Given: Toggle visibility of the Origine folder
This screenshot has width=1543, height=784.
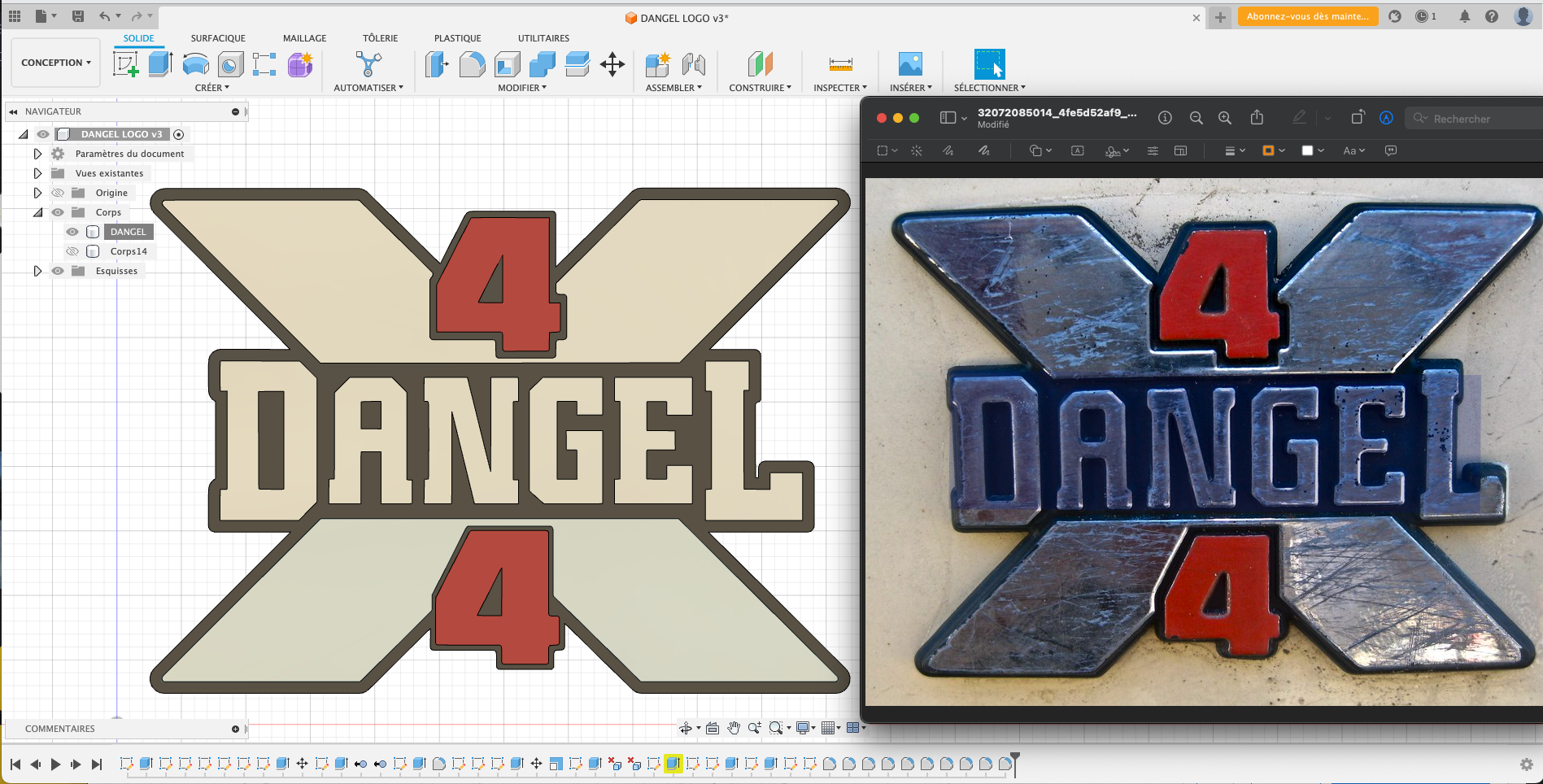Looking at the screenshot, I should click(x=58, y=193).
